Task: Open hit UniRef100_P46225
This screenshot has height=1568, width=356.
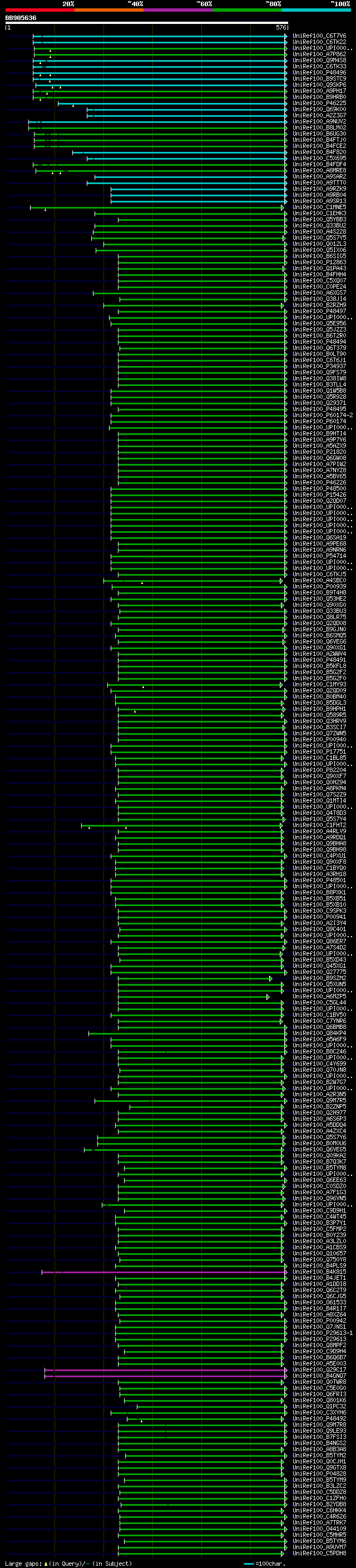Action: [x=319, y=103]
